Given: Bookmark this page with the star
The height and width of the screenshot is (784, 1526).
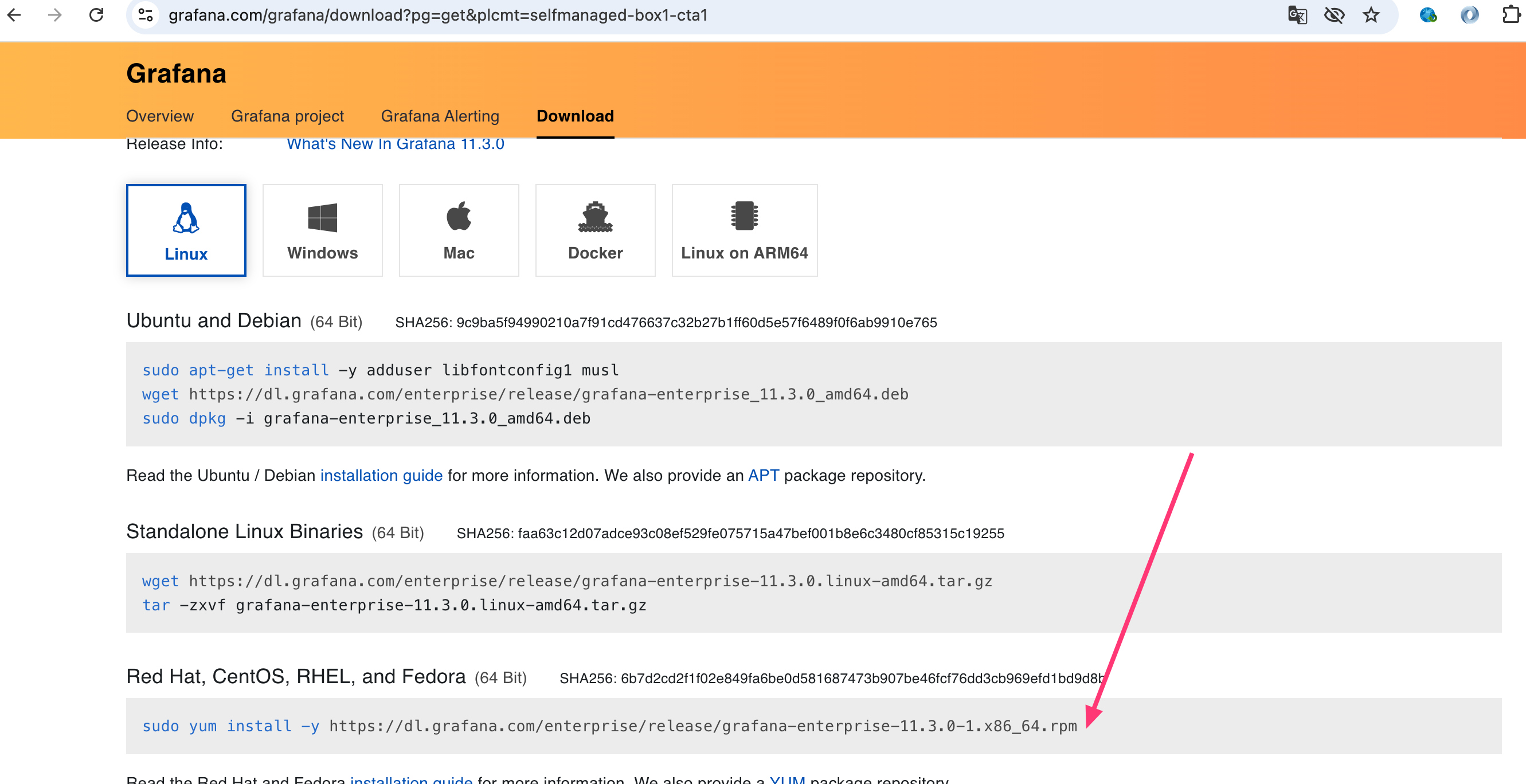Looking at the screenshot, I should pyautogui.click(x=1371, y=15).
